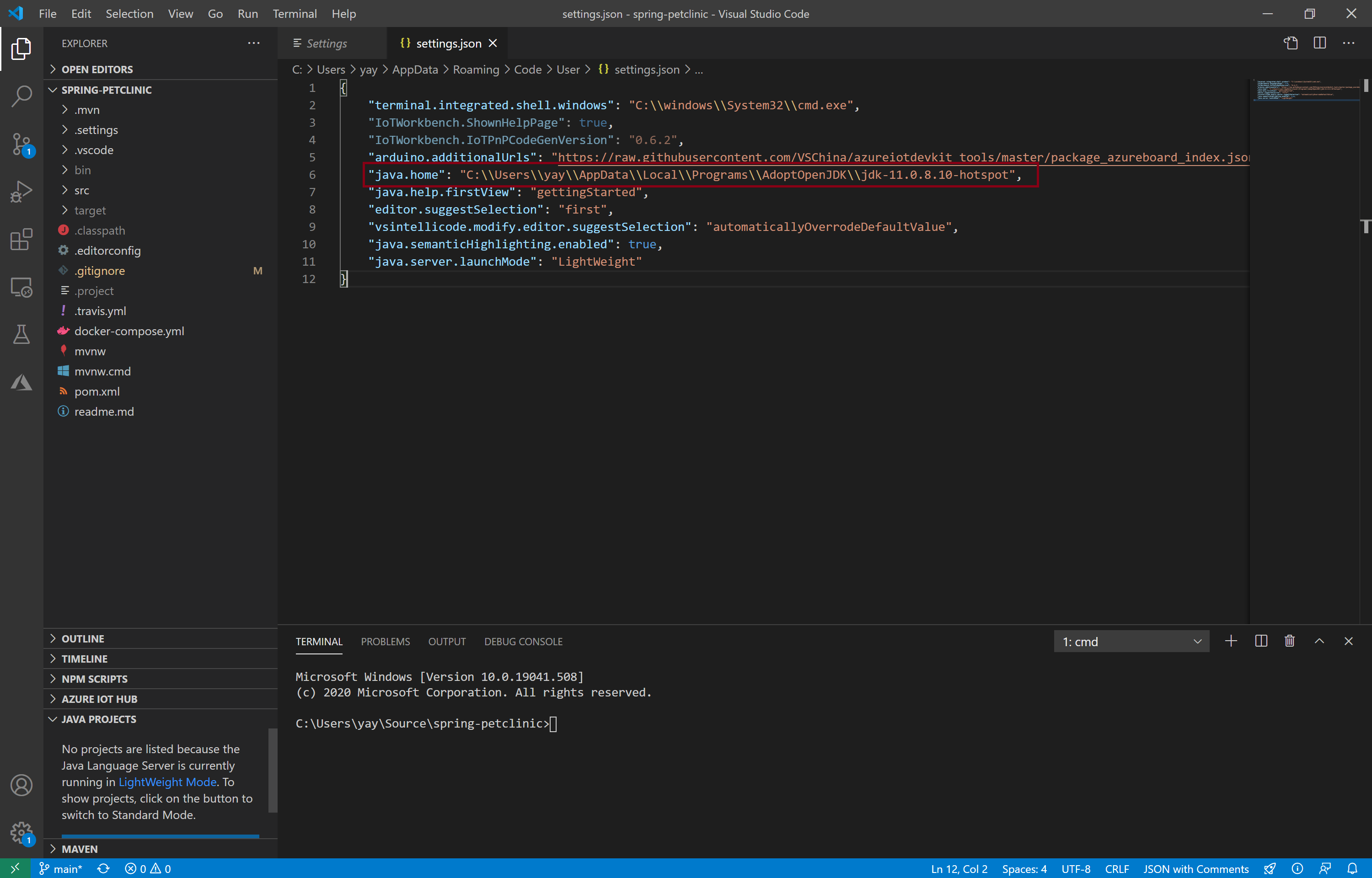Open the Remote Explorer view
Image resolution: width=1372 pixels, height=878 pixels.
click(21, 287)
